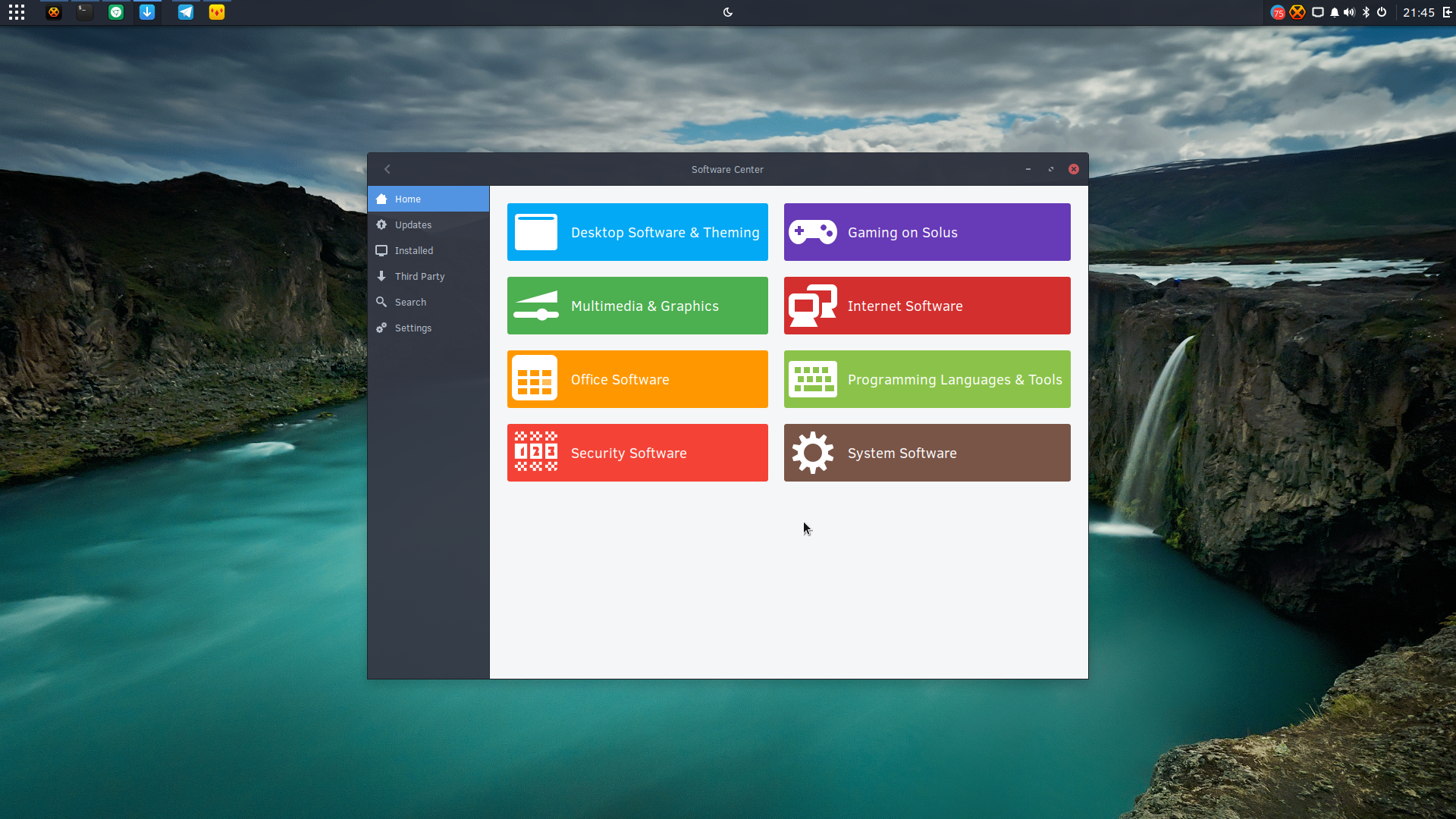Open Telegram tray icon with 75 badge
This screenshot has width=1456, height=819.
click(x=1278, y=12)
